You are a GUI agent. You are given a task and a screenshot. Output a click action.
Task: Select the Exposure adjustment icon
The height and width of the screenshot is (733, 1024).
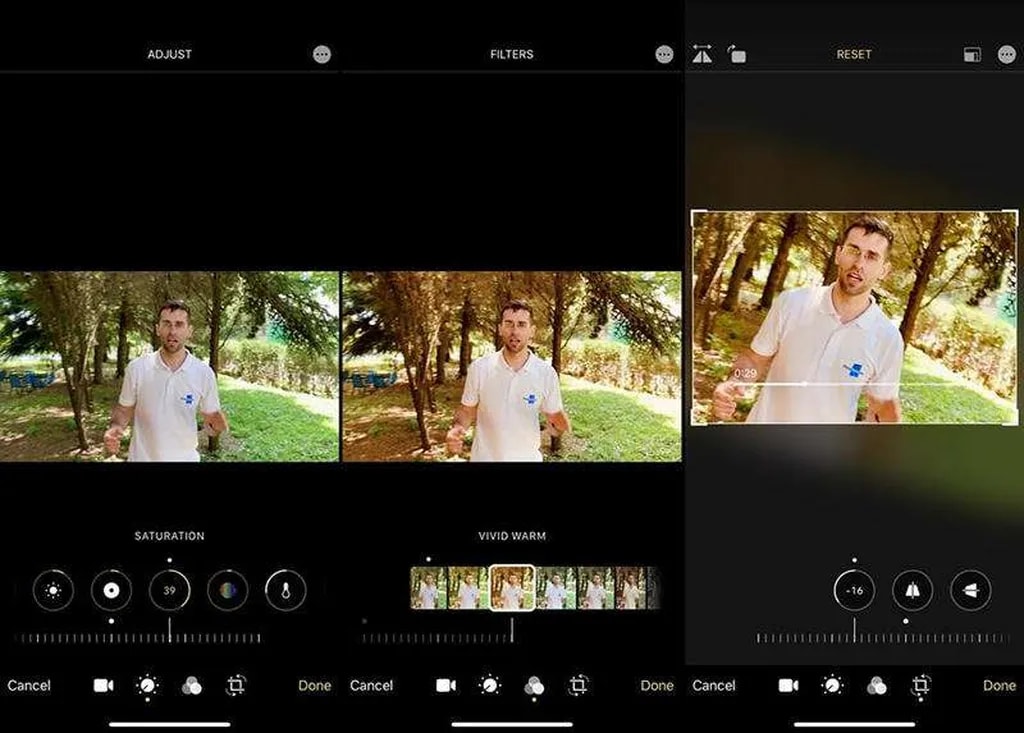coord(53,590)
